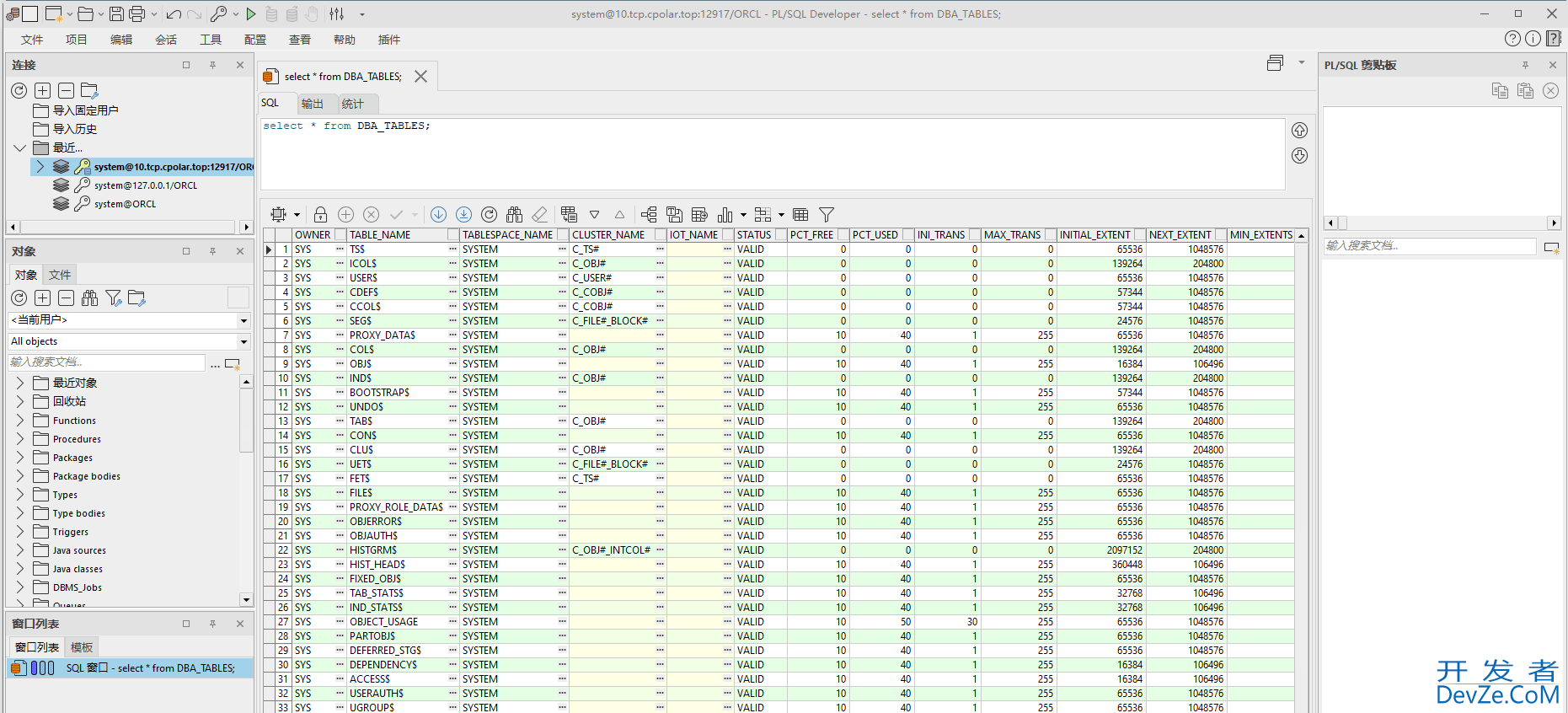Open the All objects filter dropdown

(243, 341)
